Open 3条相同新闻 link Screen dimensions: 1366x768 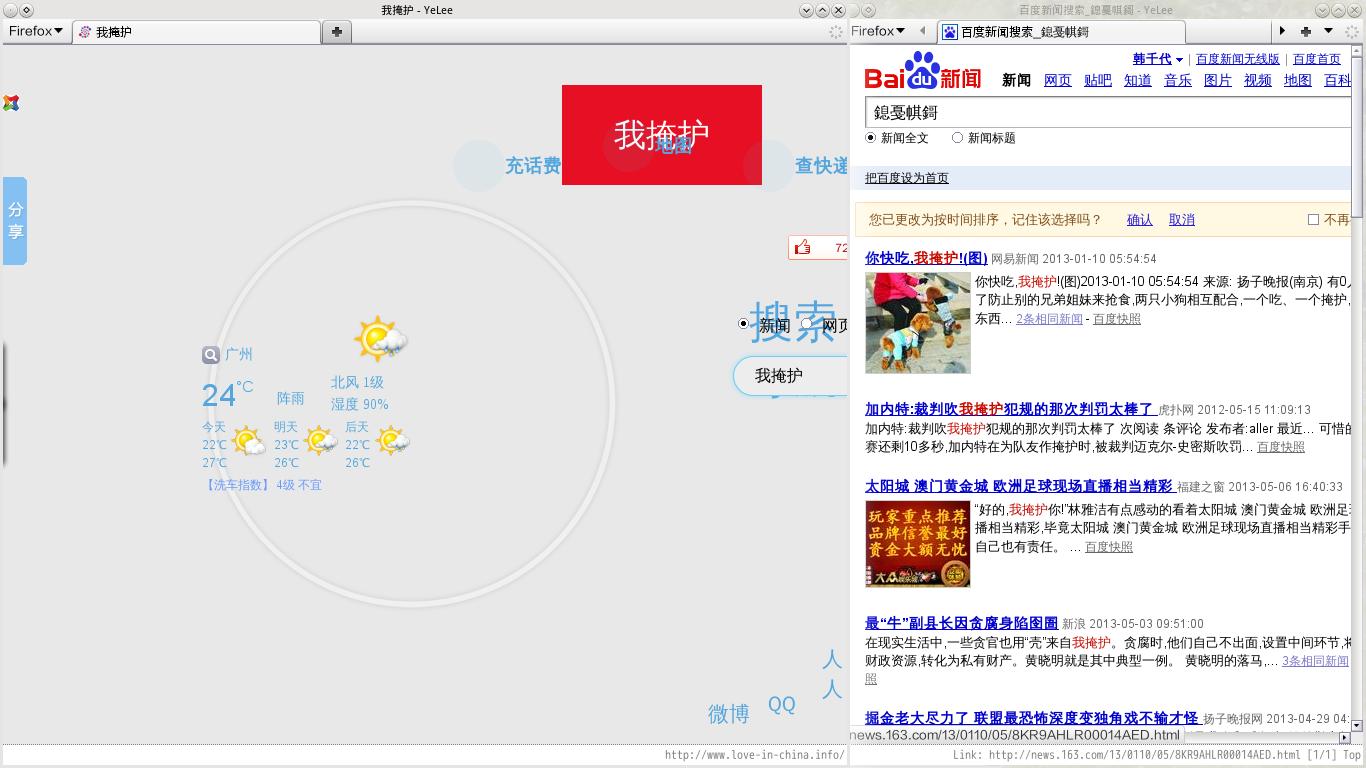pyautogui.click(x=1315, y=661)
